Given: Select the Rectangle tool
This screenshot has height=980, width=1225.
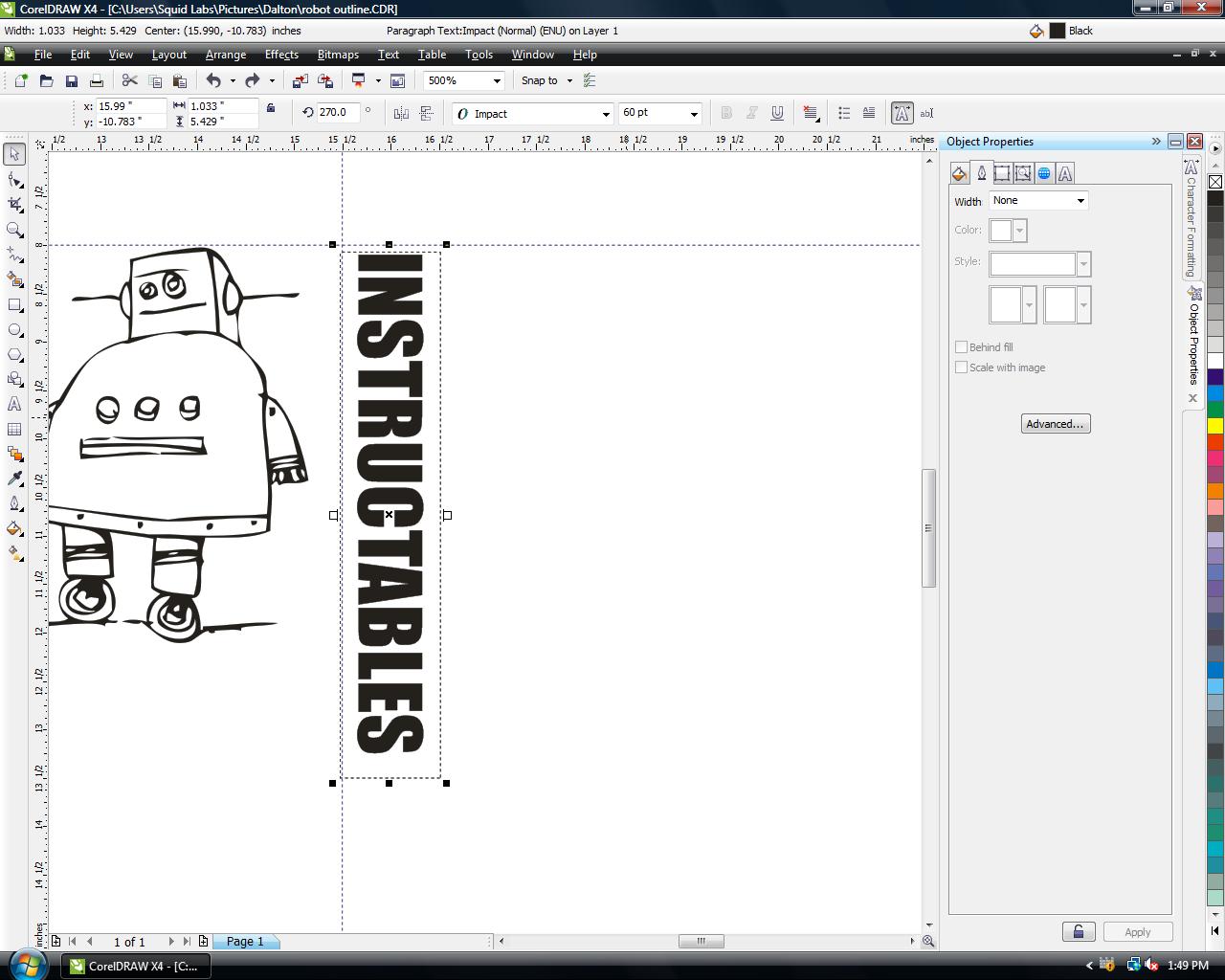Looking at the screenshot, I should pyautogui.click(x=14, y=304).
